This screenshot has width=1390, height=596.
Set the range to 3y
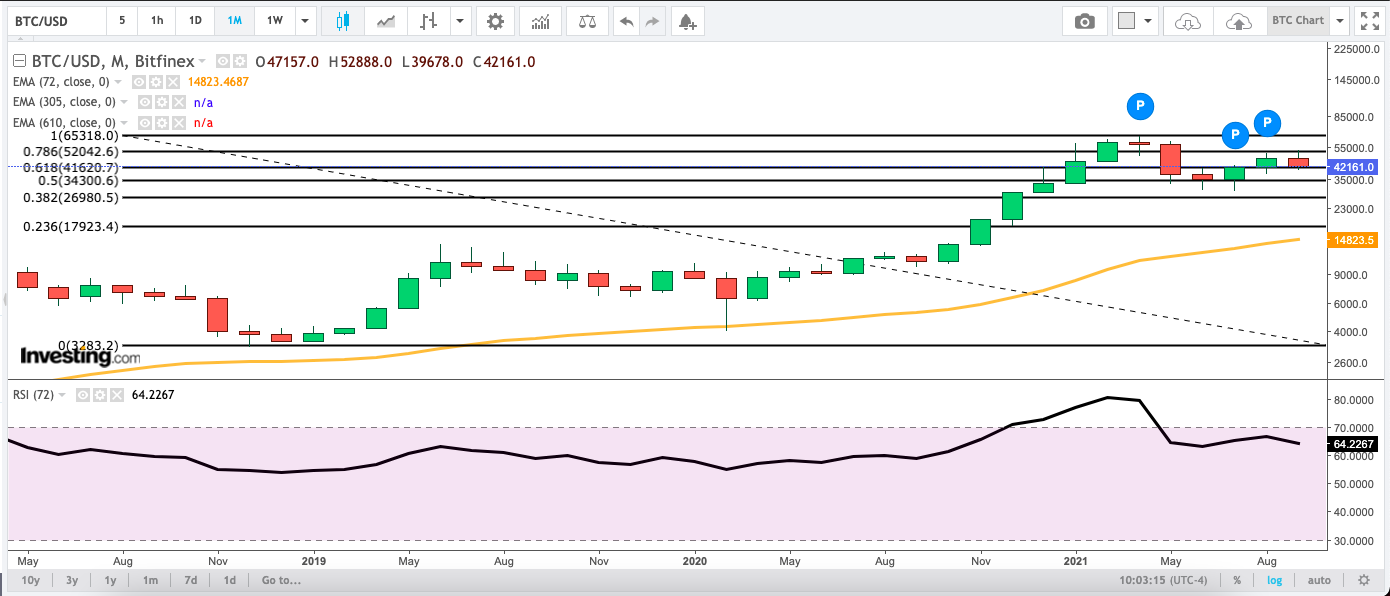click(72, 580)
